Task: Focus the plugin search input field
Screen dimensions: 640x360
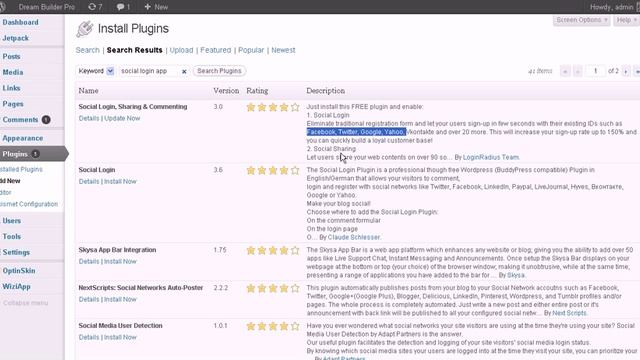Action: pyautogui.click(x=149, y=71)
